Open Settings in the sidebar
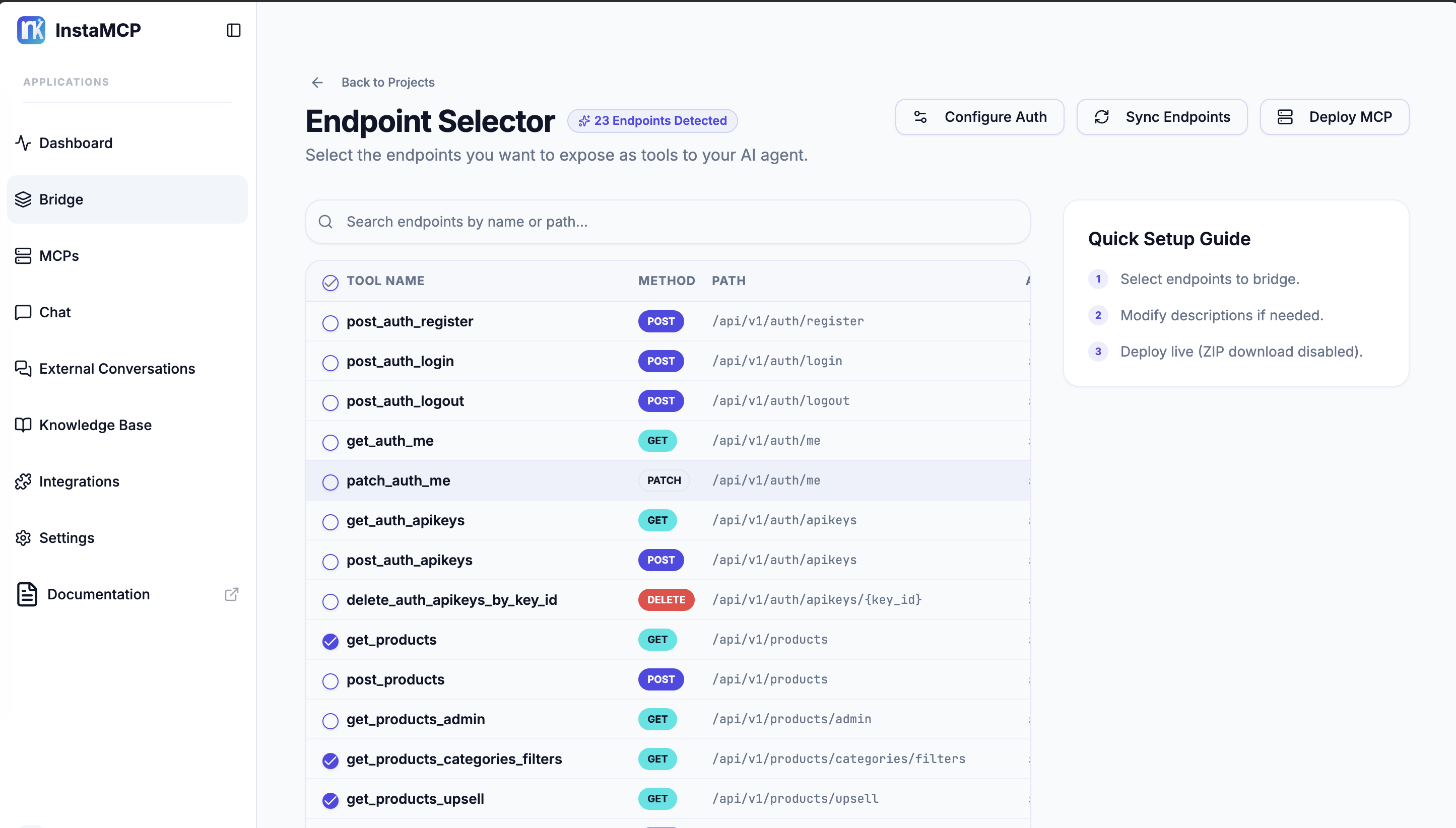This screenshot has width=1456, height=828. click(127, 538)
